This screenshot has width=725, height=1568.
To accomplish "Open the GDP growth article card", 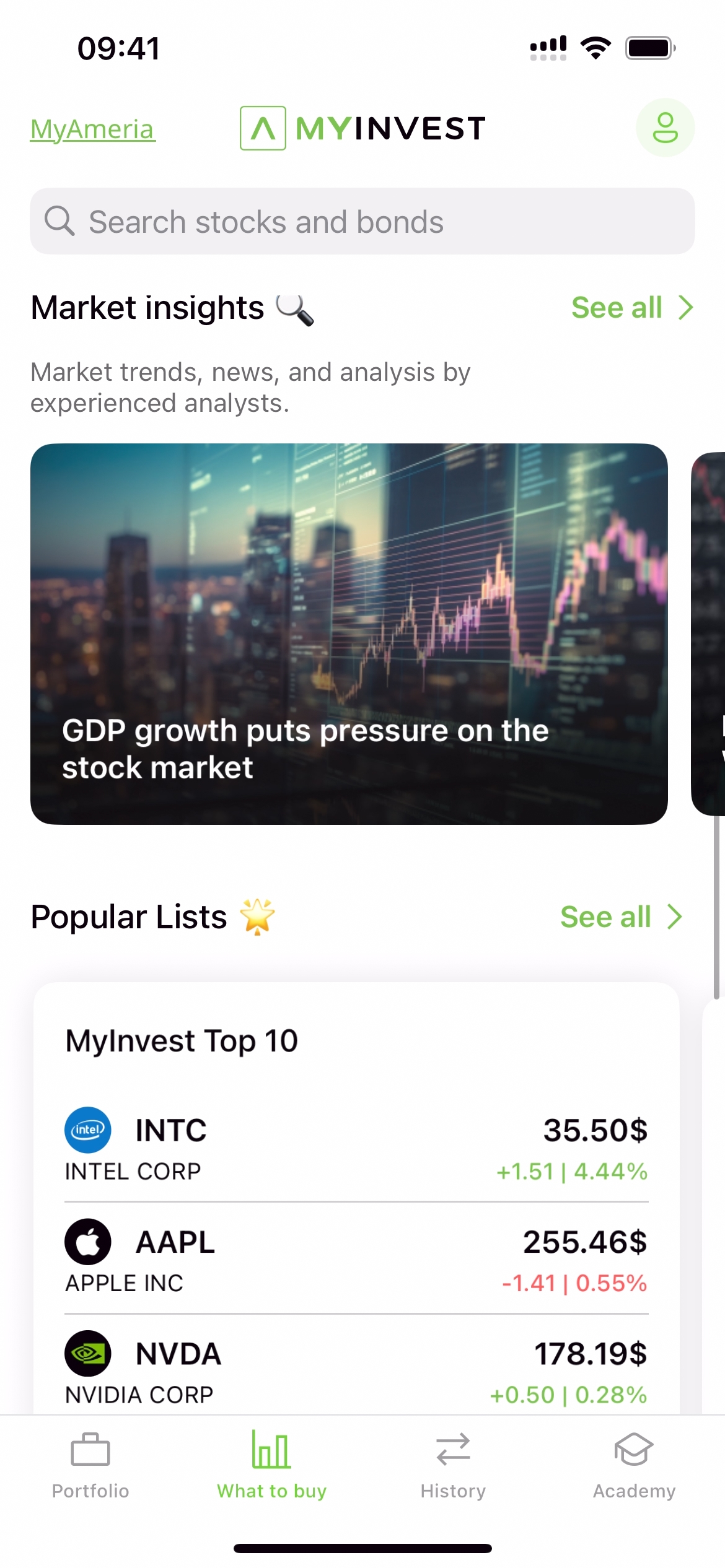I will (349, 634).
